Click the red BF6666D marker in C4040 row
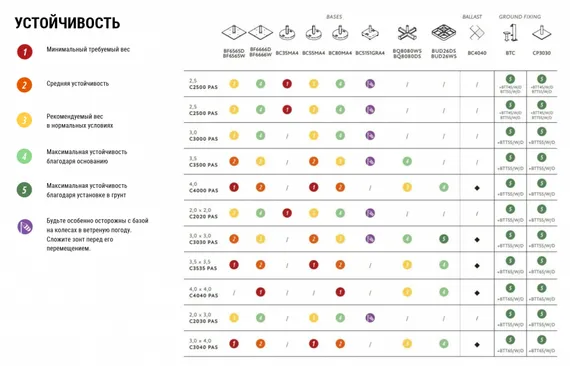Image resolution: width=570 pixels, height=366 pixels. coord(260,292)
